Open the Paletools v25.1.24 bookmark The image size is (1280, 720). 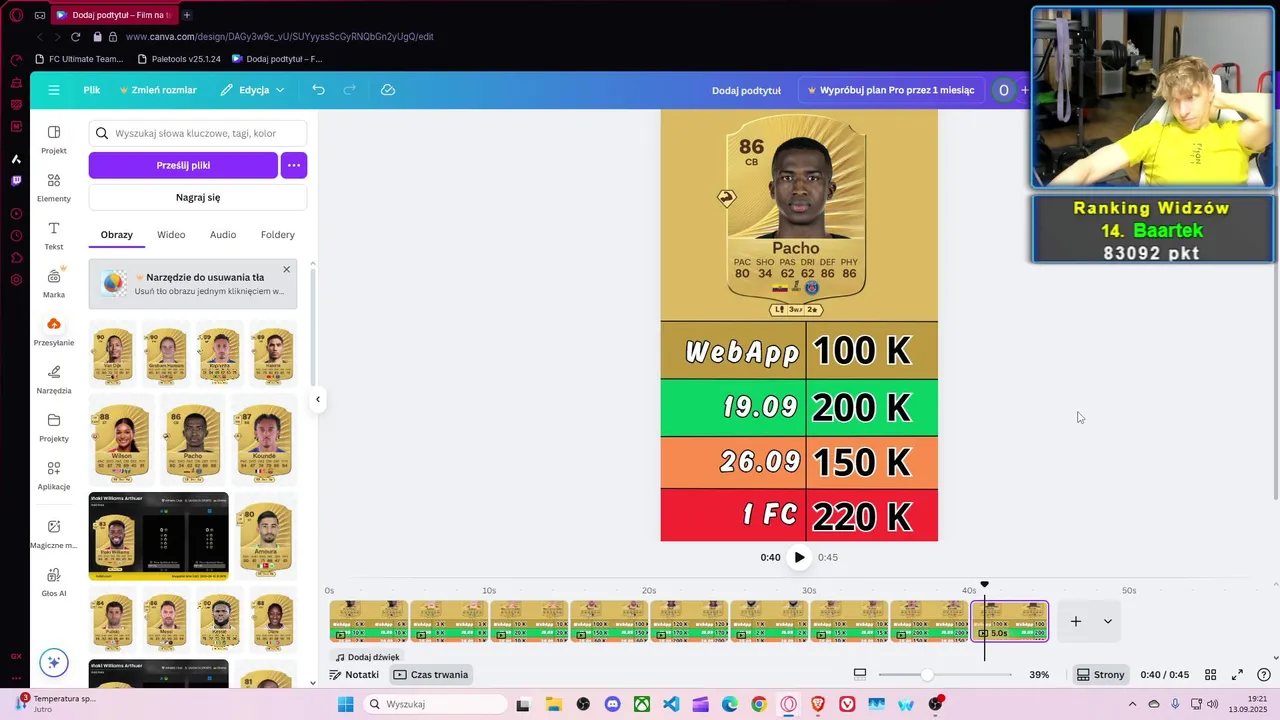coord(179,59)
